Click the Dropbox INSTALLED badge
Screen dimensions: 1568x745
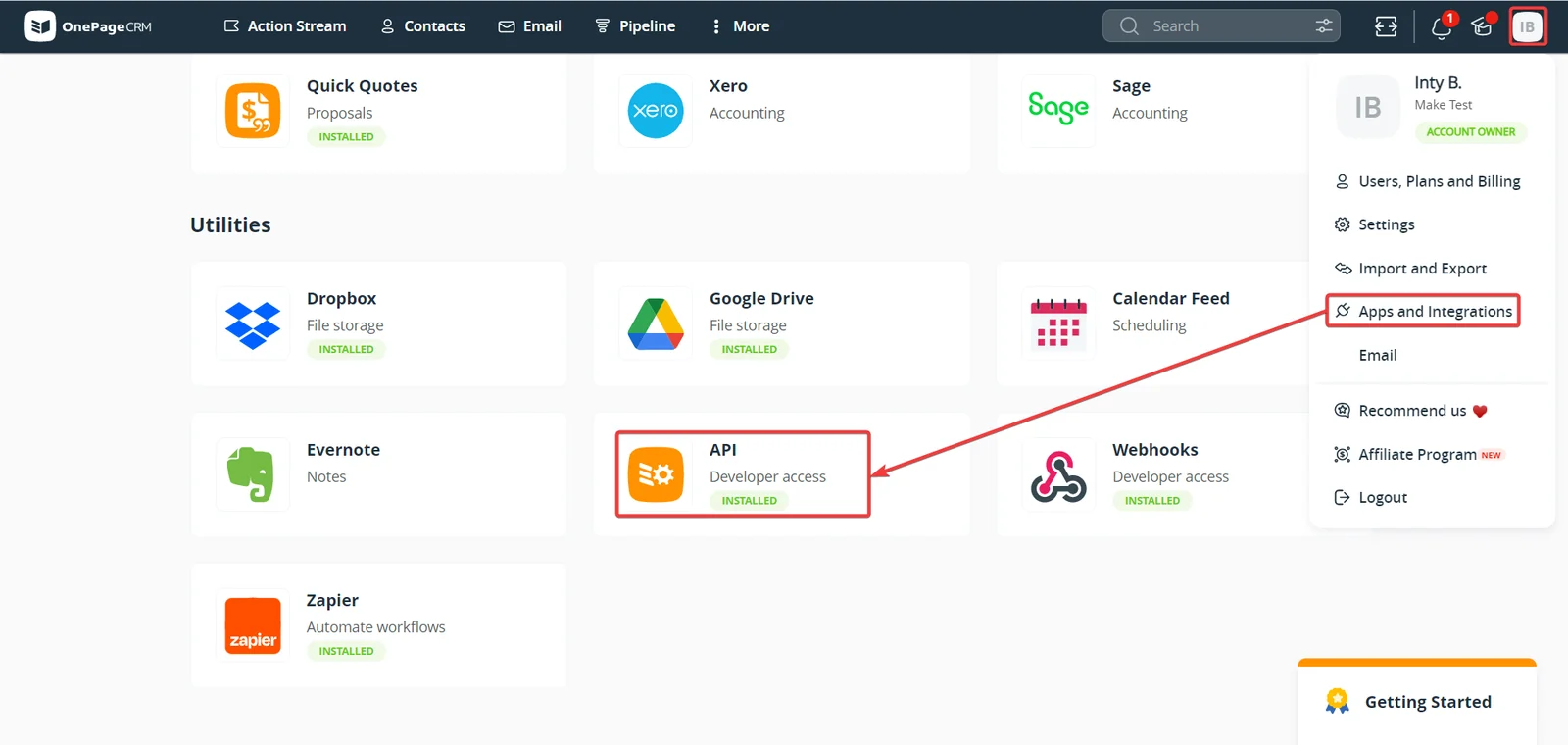(x=346, y=349)
